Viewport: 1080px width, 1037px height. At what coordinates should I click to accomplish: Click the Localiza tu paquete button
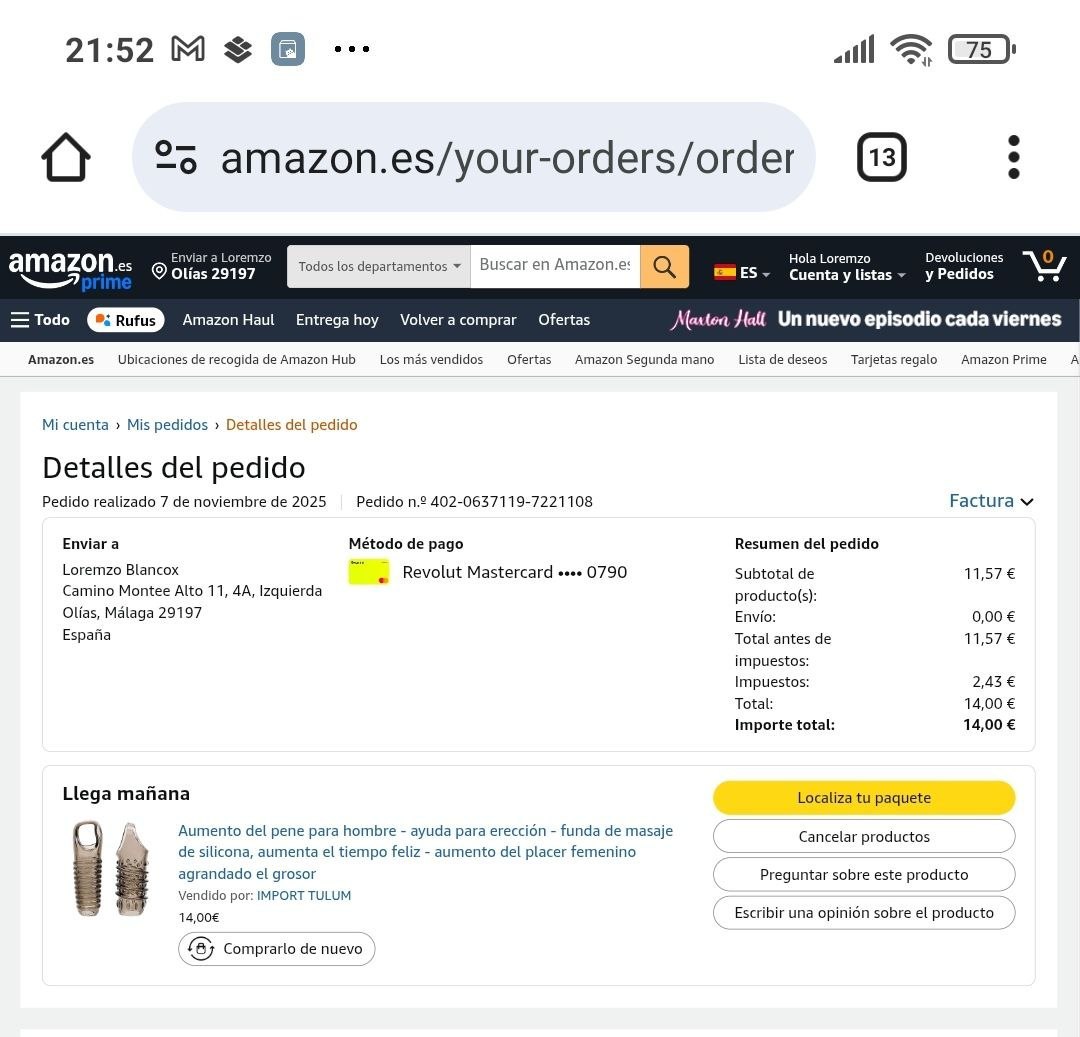[864, 798]
